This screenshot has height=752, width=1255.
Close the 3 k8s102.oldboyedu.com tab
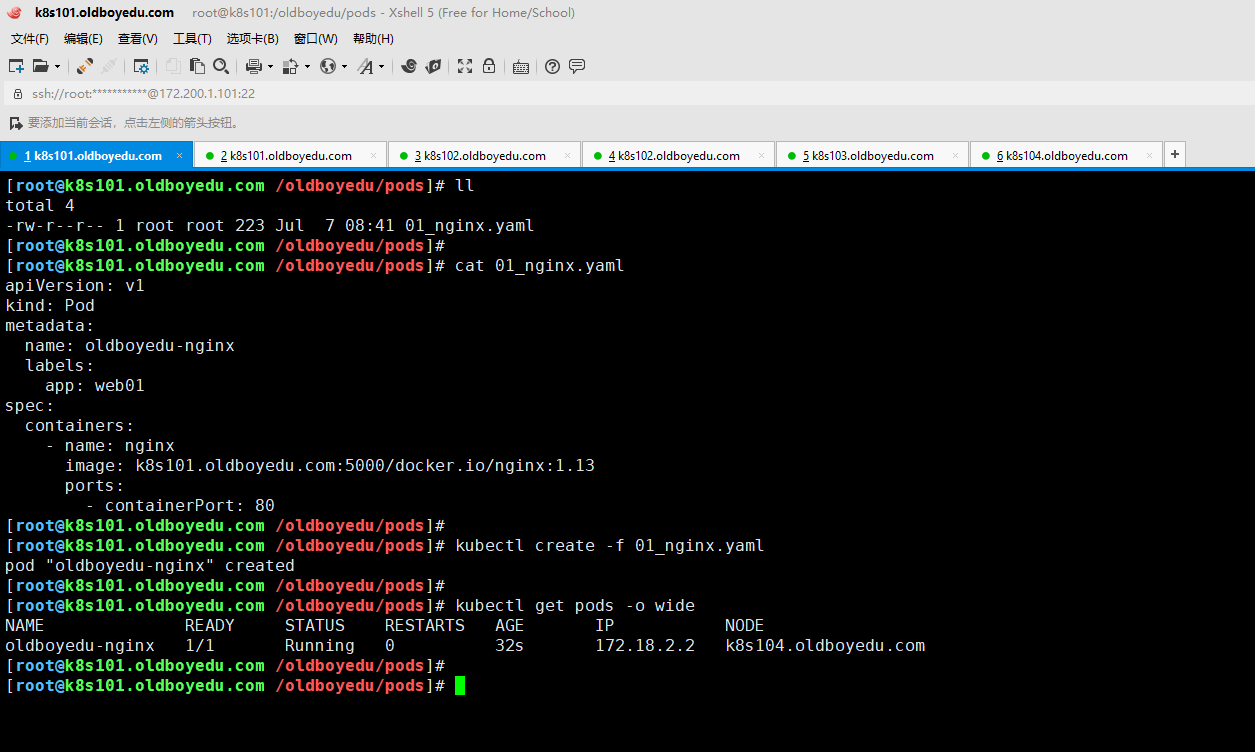tap(567, 156)
